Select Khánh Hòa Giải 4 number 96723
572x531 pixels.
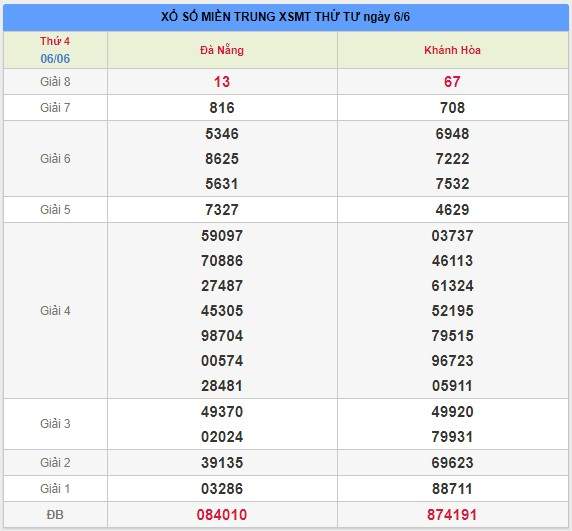[452, 361]
